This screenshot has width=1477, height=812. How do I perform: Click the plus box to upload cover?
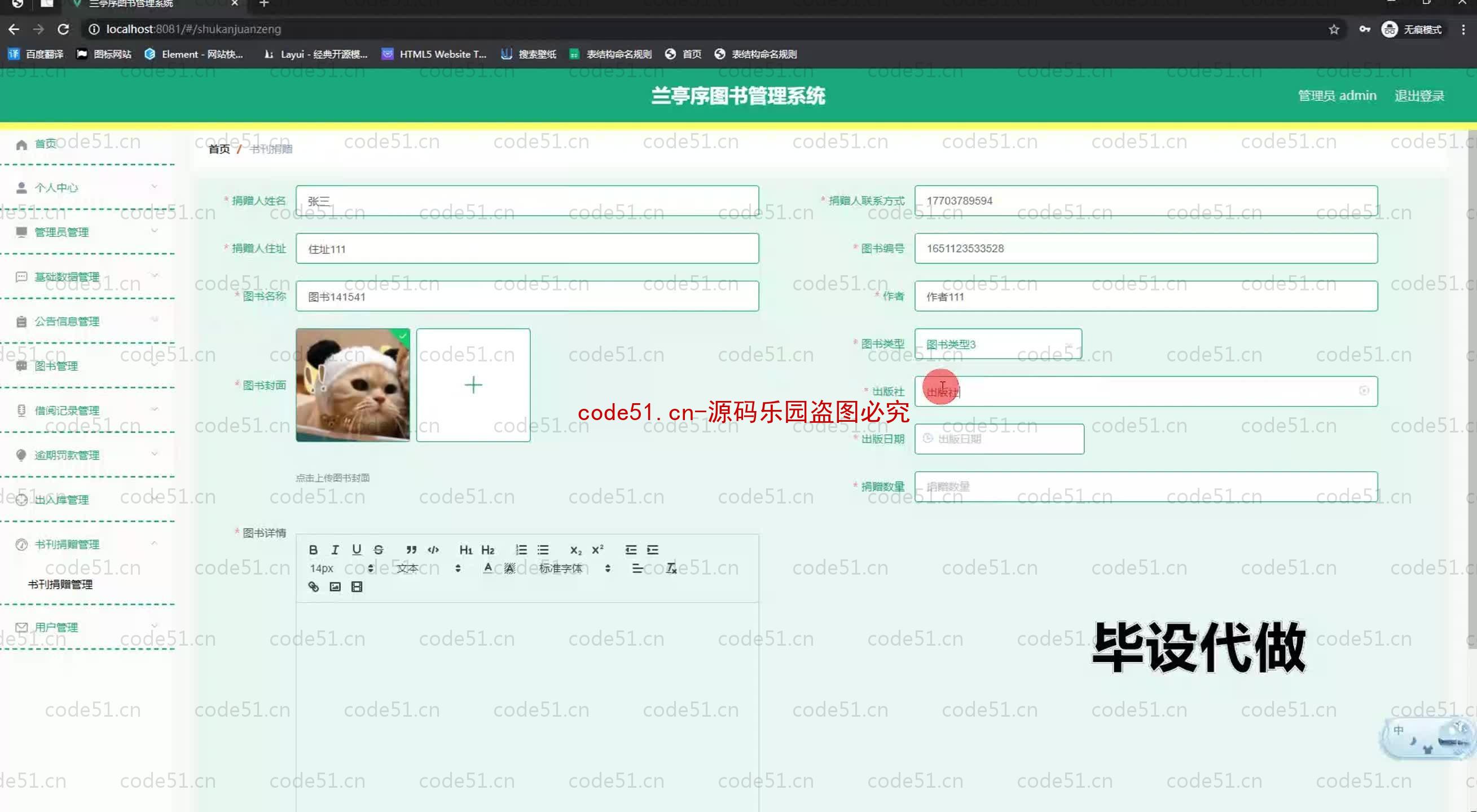[473, 385]
